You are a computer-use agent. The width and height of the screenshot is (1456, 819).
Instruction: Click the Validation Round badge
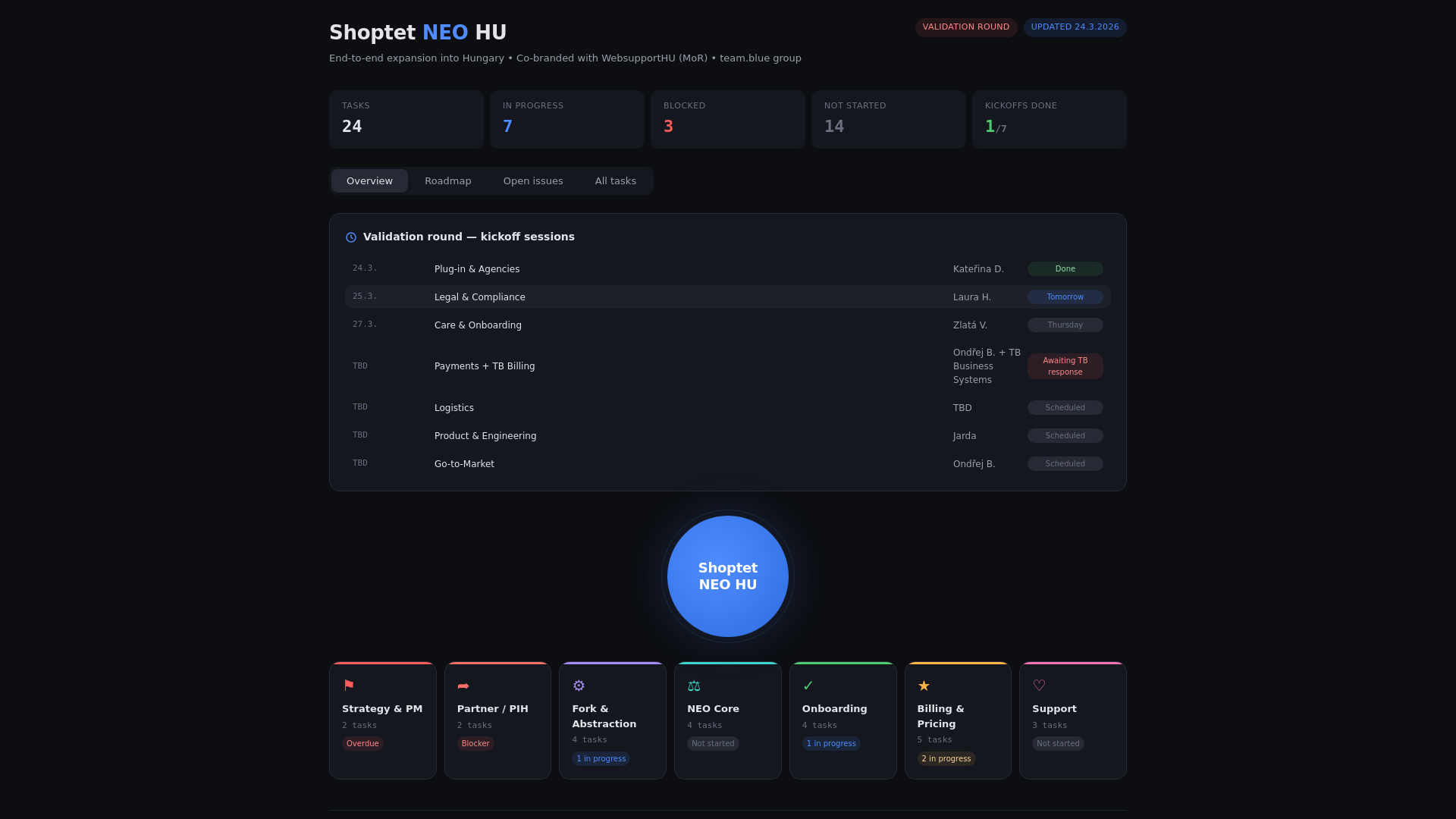point(966,27)
